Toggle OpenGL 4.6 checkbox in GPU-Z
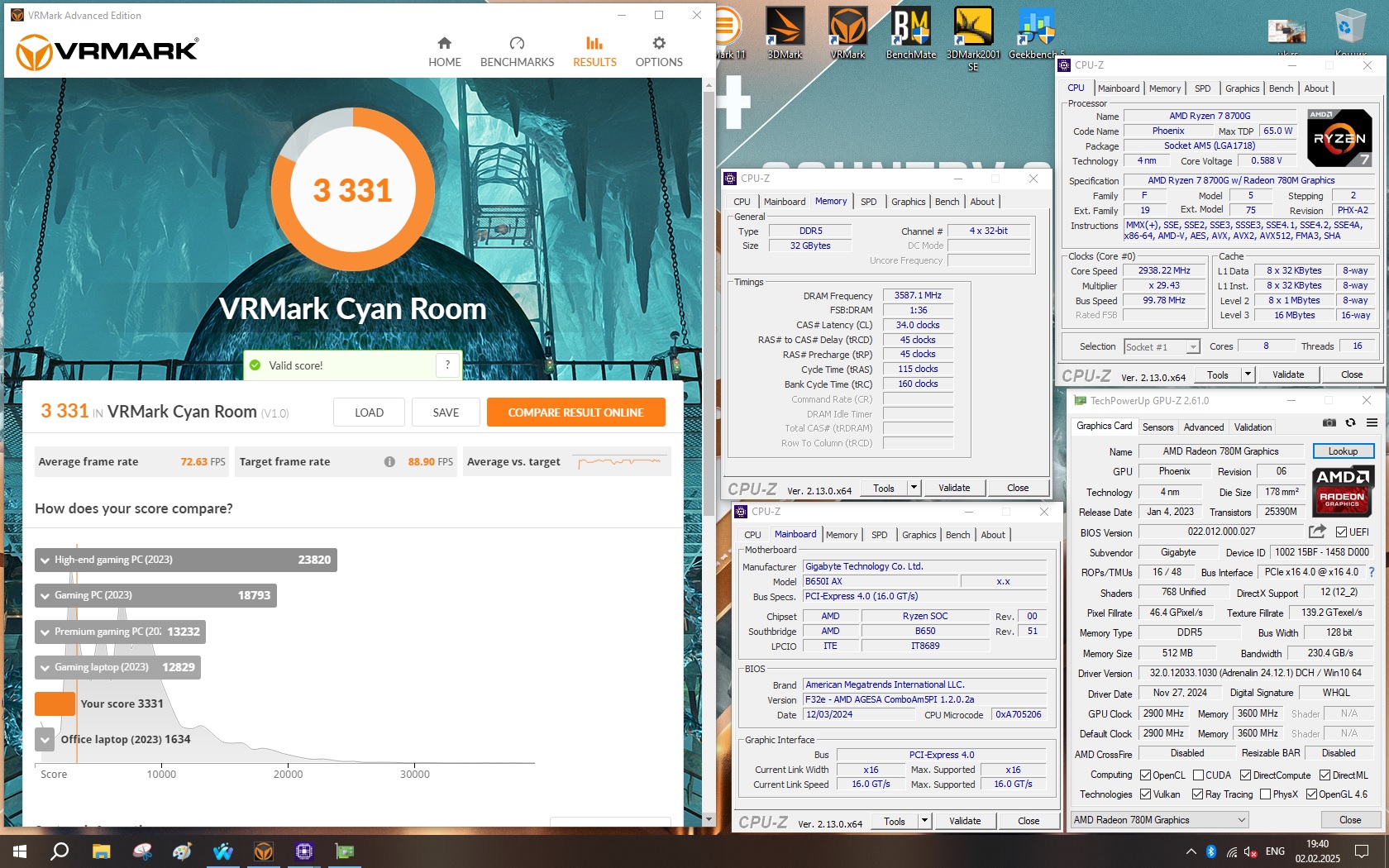Viewport: 1389px width, 868px height. tap(1311, 794)
